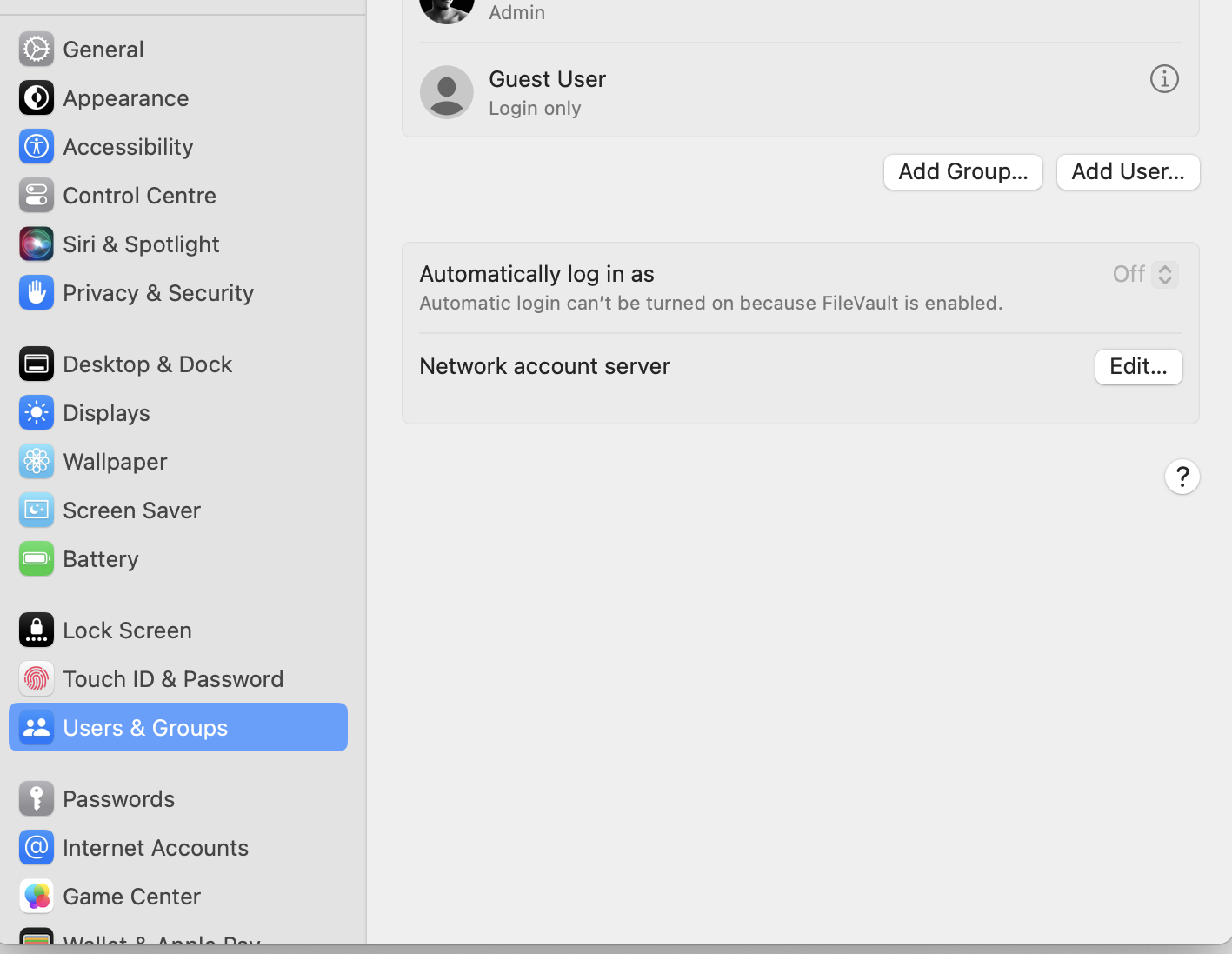Screen dimensions: 1232x954
Task: Click the Add Group button
Action: tap(962, 171)
